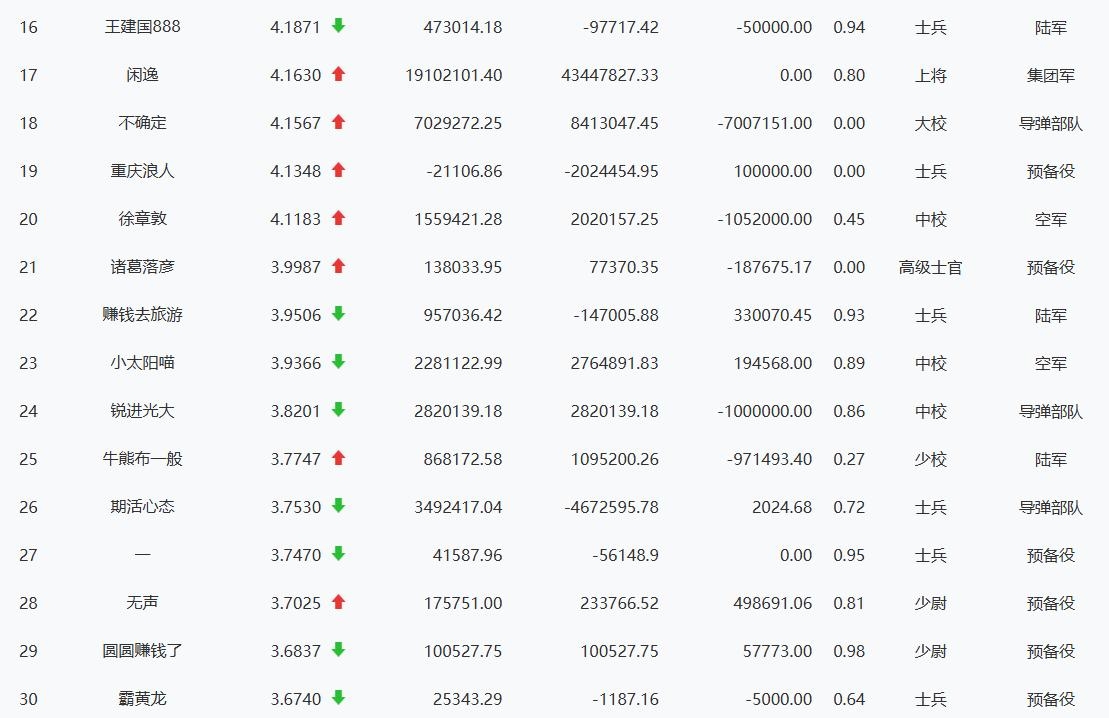Click the green down arrow in 锐进光大 row
The height and width of the screenshot is (718, 1109).
click(x=338, y=410)
